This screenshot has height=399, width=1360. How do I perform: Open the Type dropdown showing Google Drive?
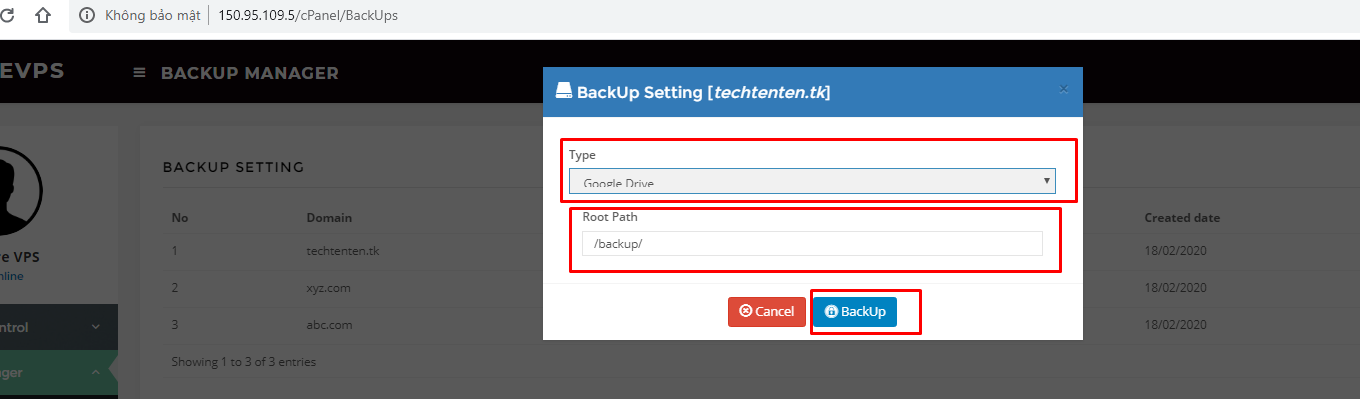tap(812, 181)
